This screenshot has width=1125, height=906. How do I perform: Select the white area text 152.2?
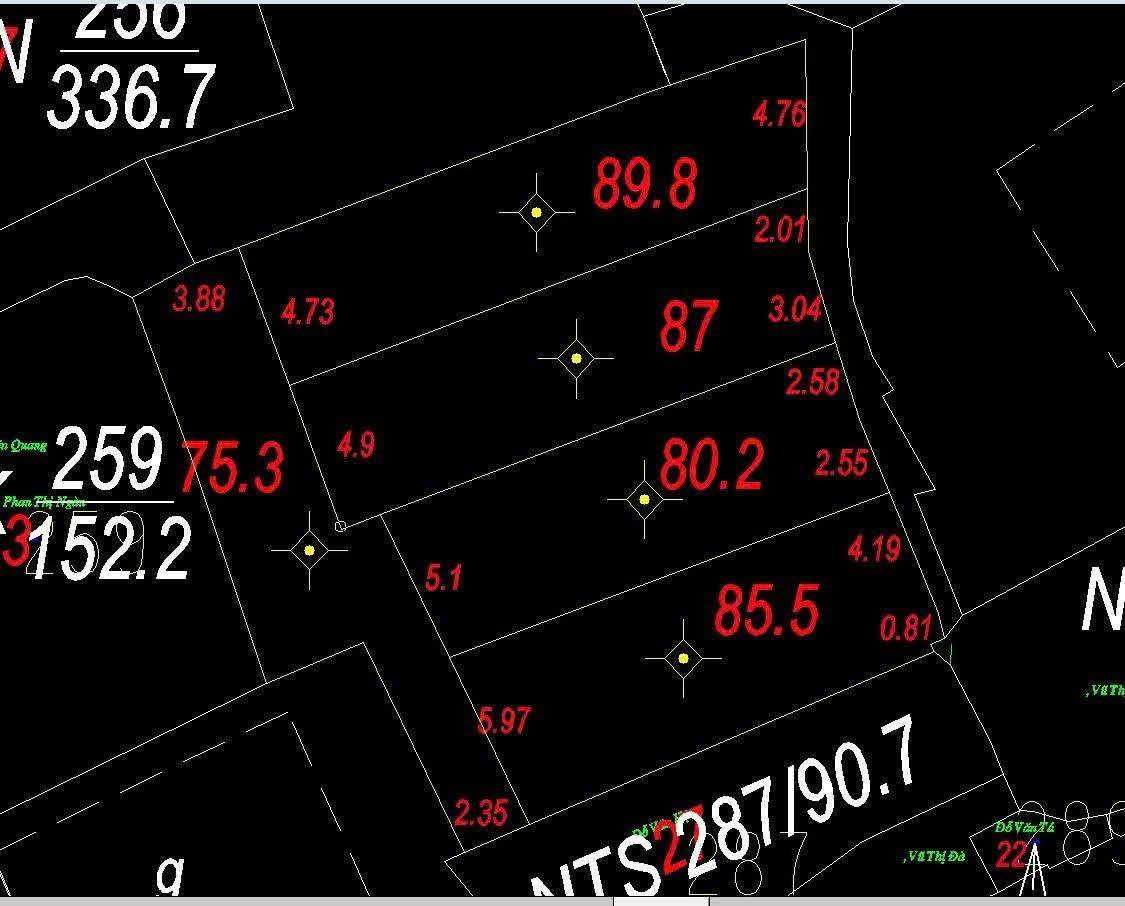coord(110,550)
